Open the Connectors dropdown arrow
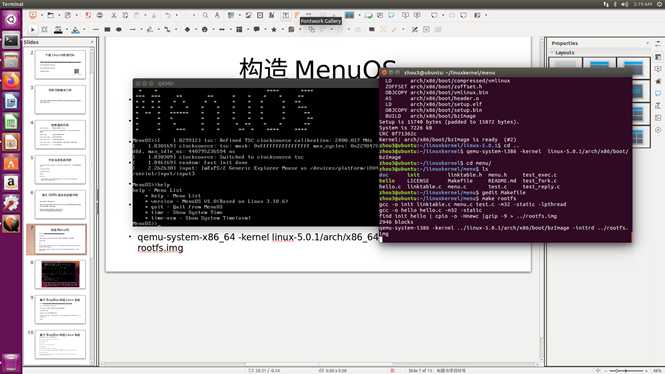The image size is (665, 374). click(176, 30)
